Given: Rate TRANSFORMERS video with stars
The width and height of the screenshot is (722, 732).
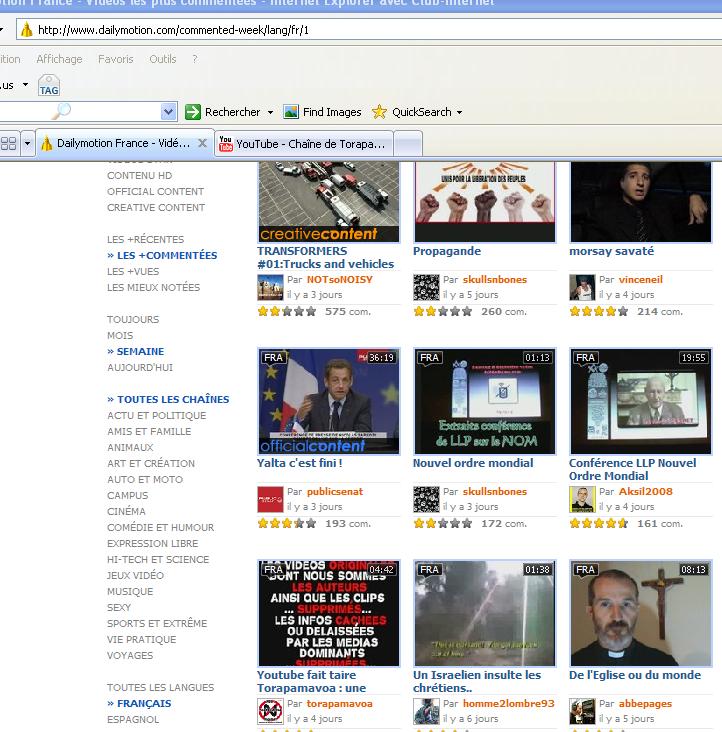Looking at the screenshot, I should click(287, 311).
